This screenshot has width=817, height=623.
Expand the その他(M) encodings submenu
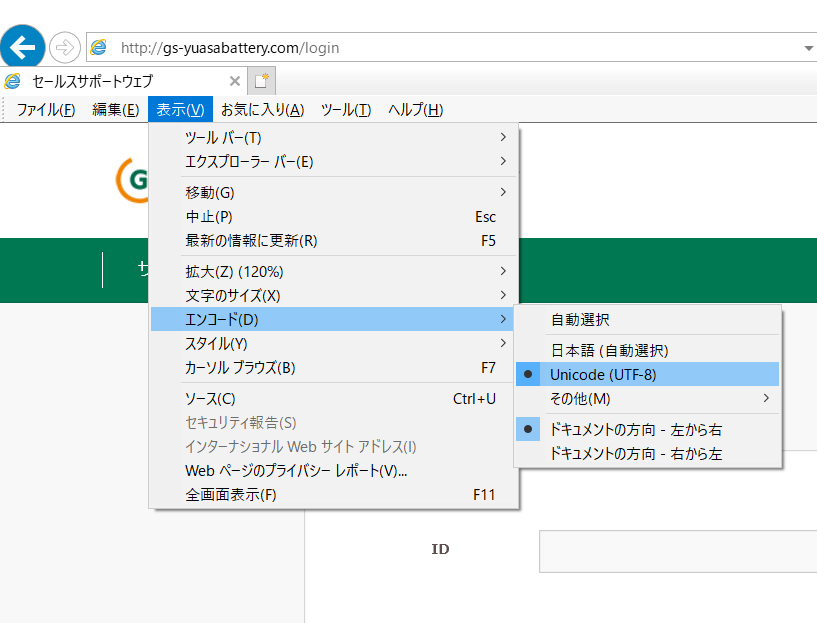[x=648, y=398]
